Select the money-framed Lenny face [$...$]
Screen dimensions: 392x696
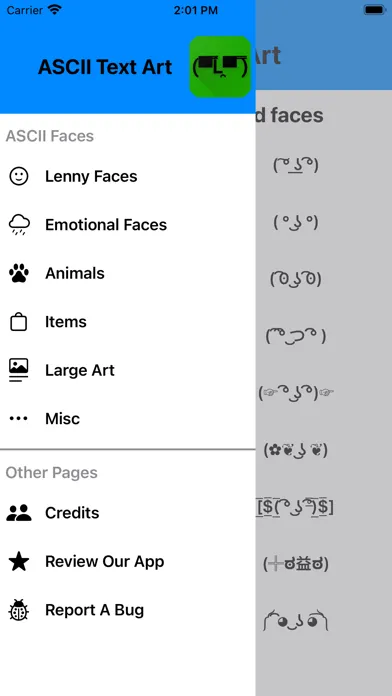tap(295, 507)
